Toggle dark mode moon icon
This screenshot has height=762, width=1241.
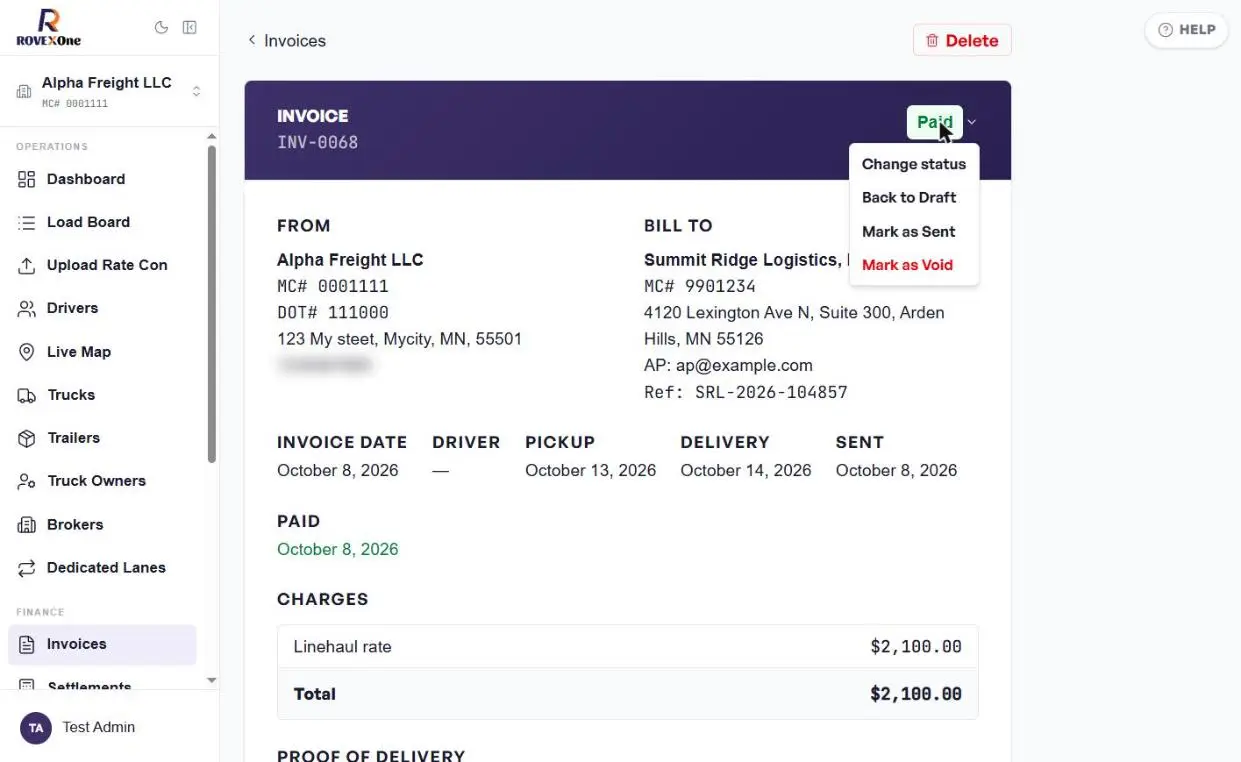point(161,28)
